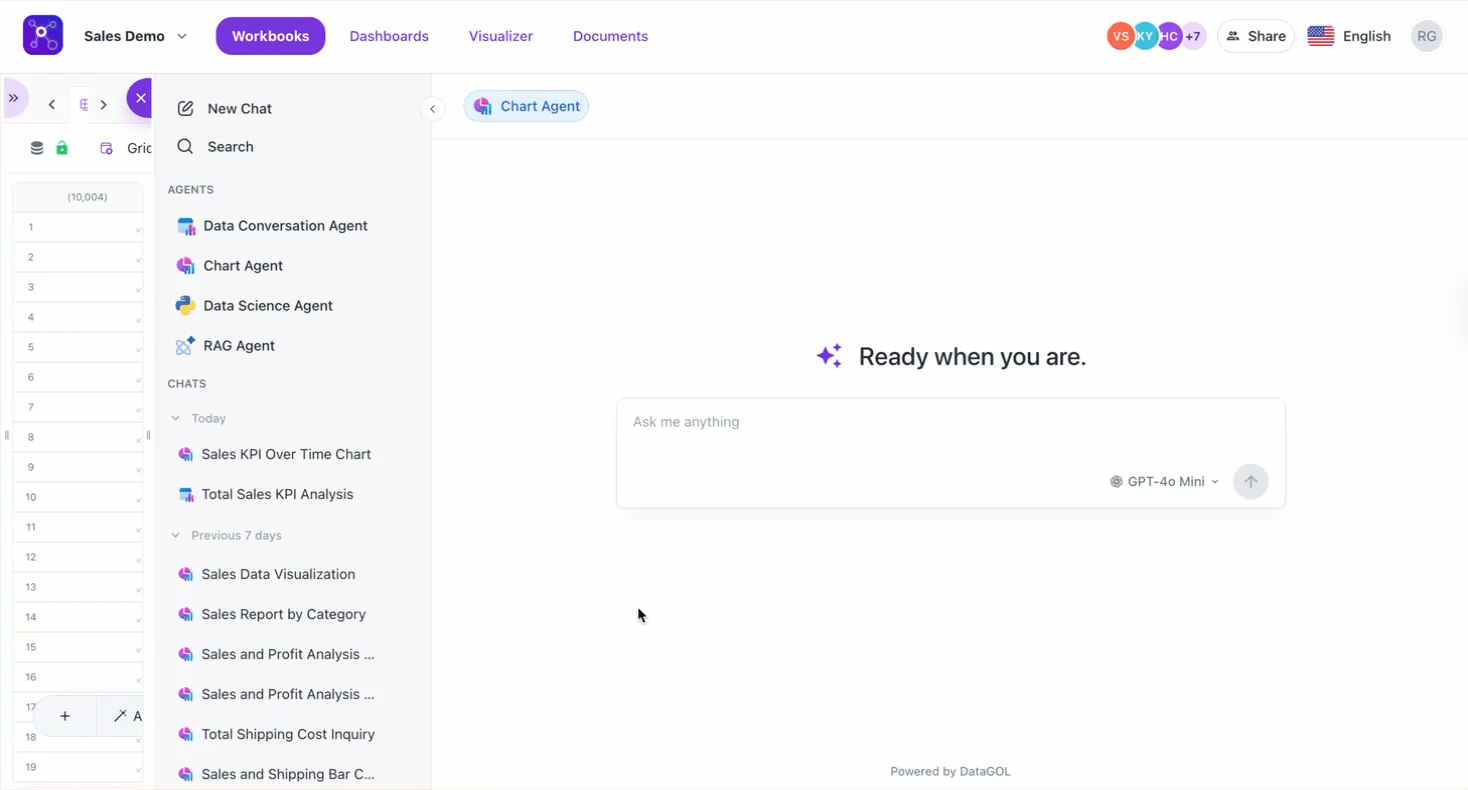Viewport: 1468px width, 790px height.
Task: Start a New Chat
Action: [x=239, y=109]
